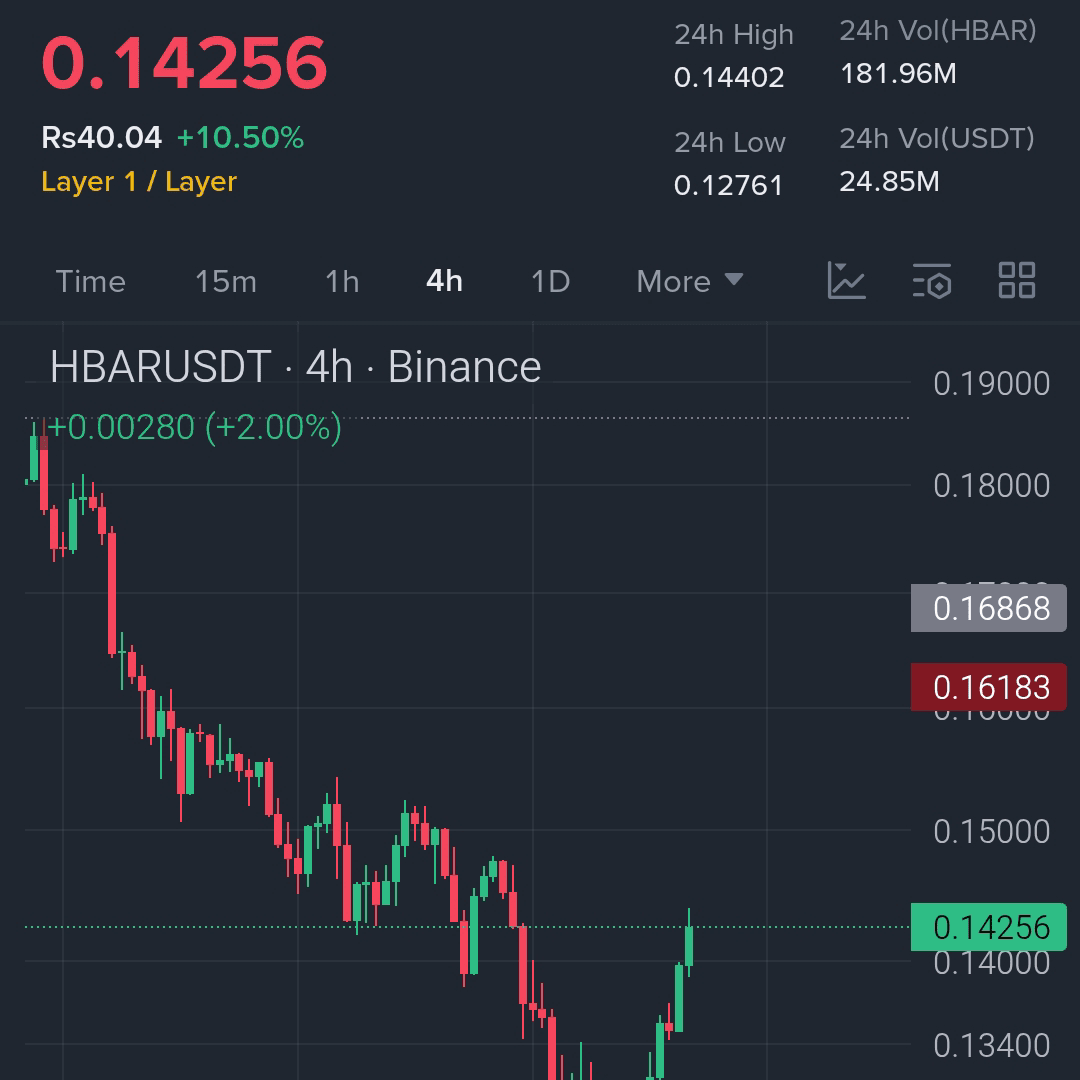This screenshot has width=1080, height=1080.
Task: Click the 24h Vol(HBAR) value 181.96M
Action: [898, 74]
